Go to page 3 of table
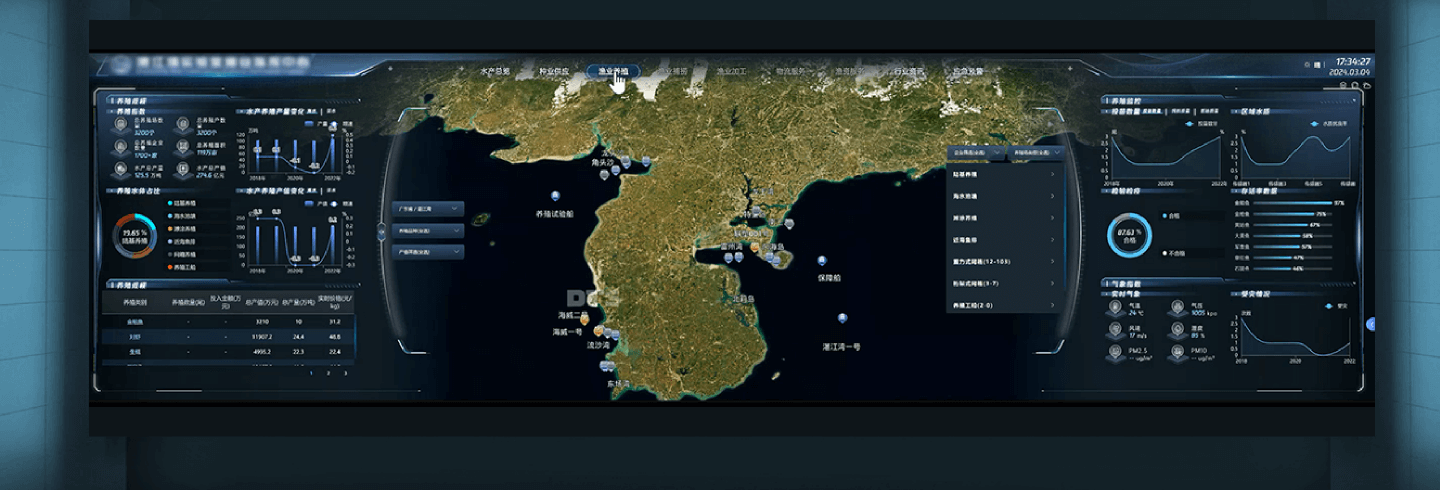The image size is (1440, 490). point(346,373)
